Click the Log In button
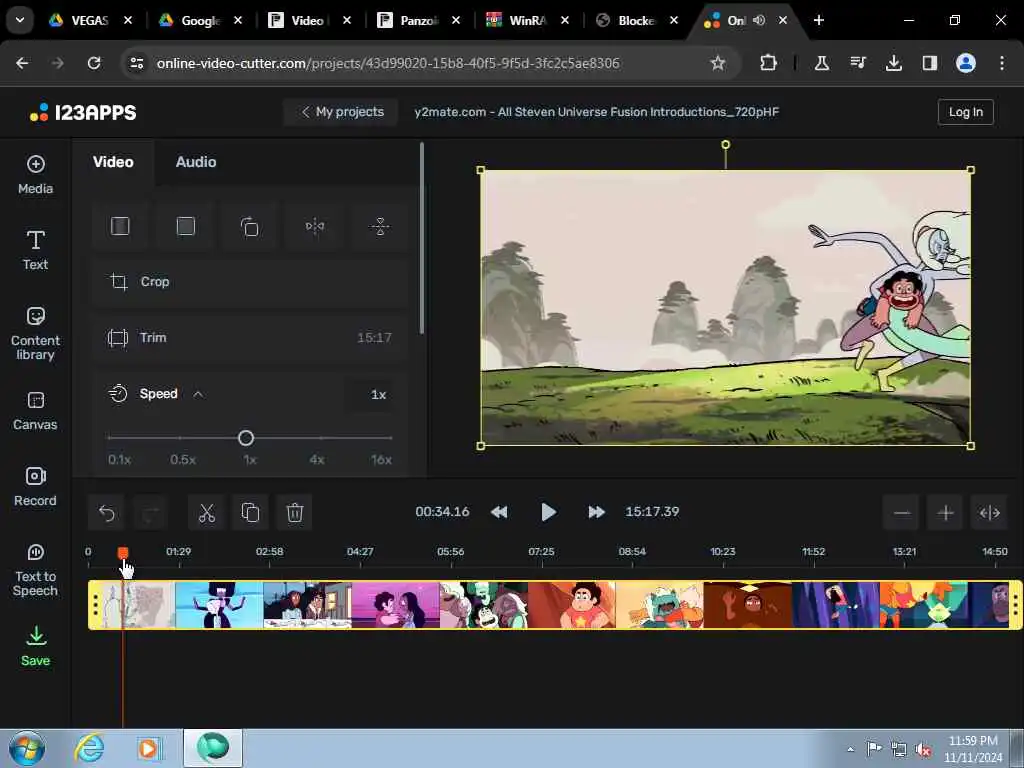The width and height of the screenshot is (1024, 768). click(965, 112)
